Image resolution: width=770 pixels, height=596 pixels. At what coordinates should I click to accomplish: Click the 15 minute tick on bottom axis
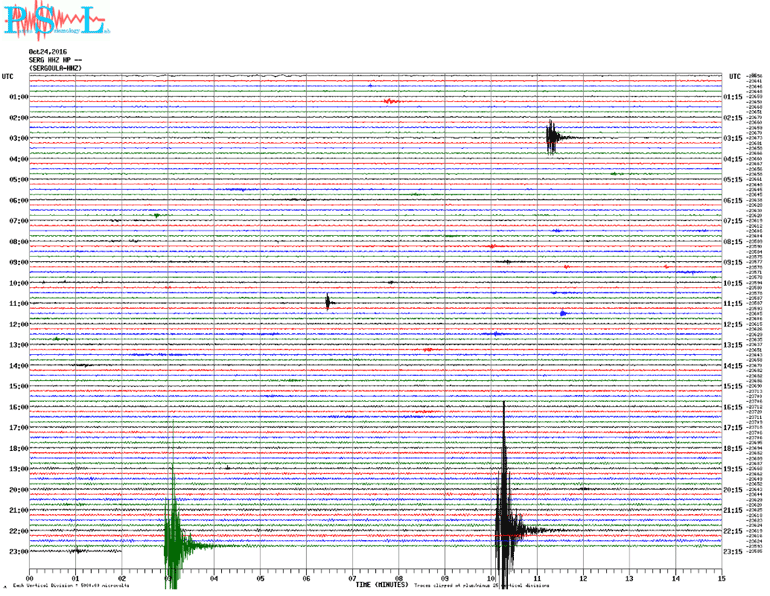pyautogui.click(x=720, y=578)
